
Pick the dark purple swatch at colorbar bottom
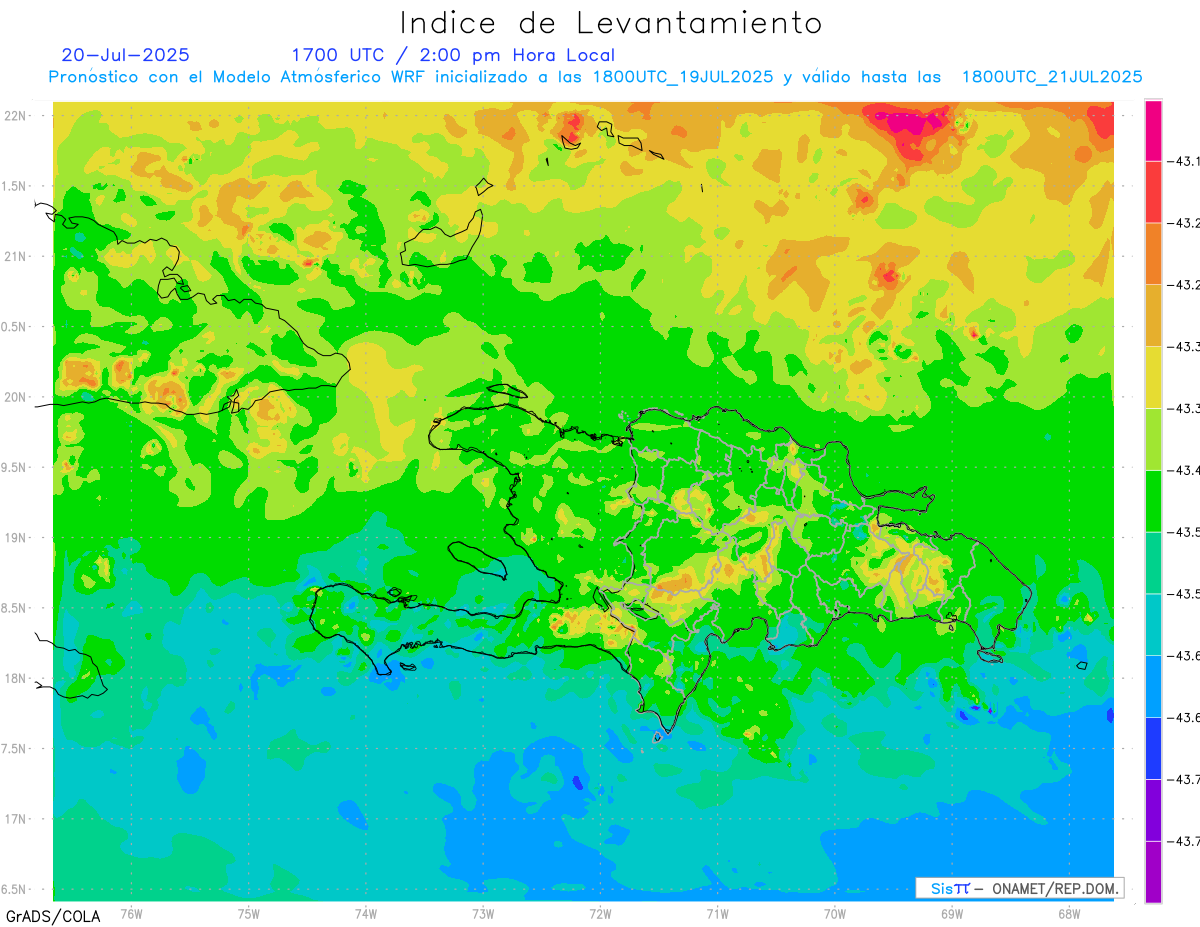coord(1153,872)
